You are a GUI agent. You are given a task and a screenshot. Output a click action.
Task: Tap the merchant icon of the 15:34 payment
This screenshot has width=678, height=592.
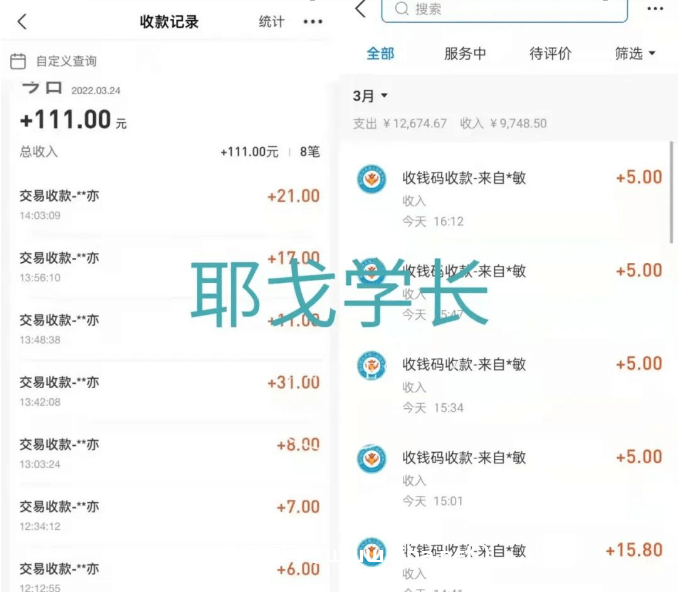point(371,365)
